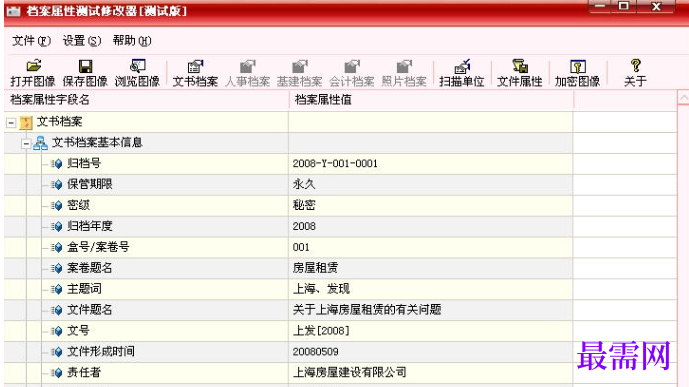Click the 打开图像 (open image) toolbar icon
689x387 pixels.
click(x=33, y=66)
